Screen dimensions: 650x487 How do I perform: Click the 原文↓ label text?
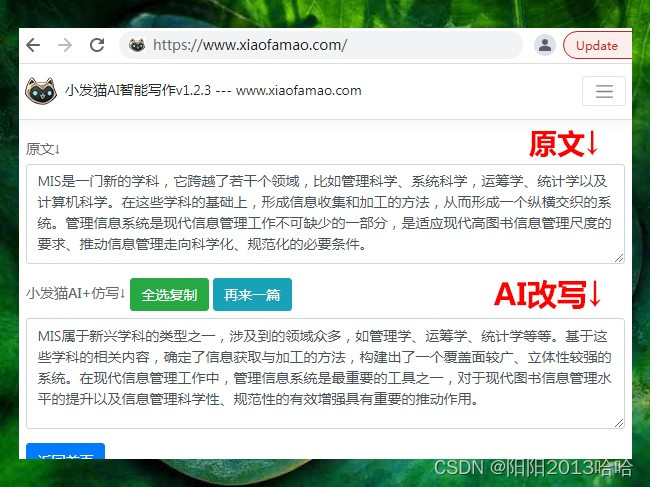click(x=44, y=149)
